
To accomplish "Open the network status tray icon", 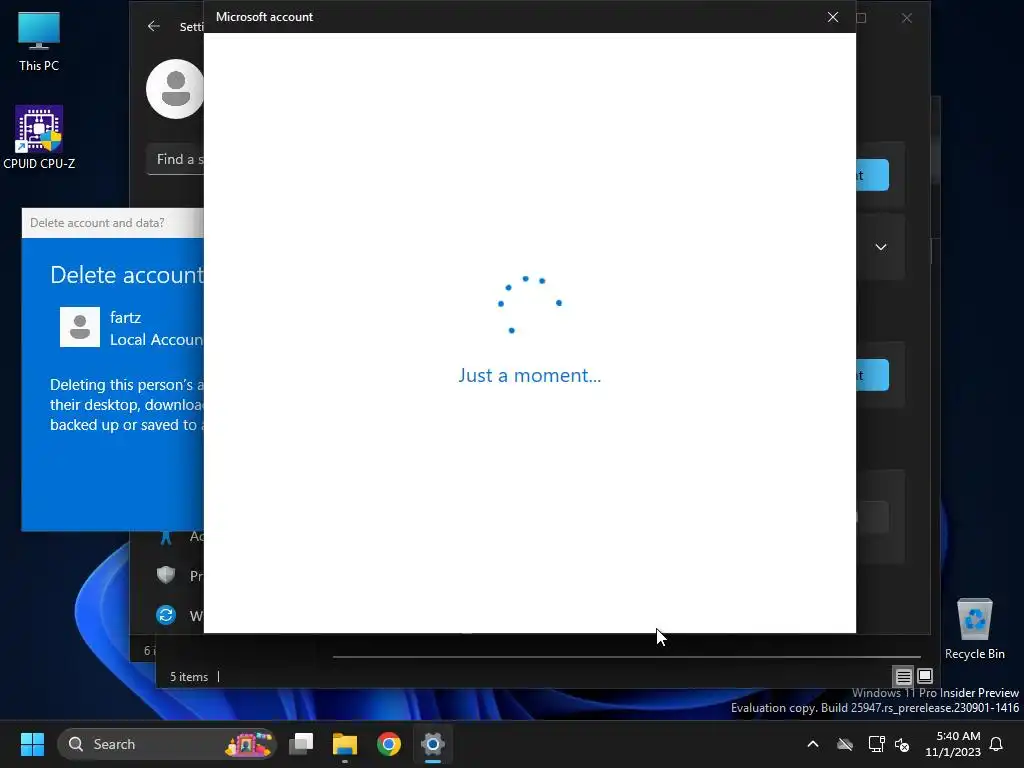I will pyautogui.click(x=876, y=744).
